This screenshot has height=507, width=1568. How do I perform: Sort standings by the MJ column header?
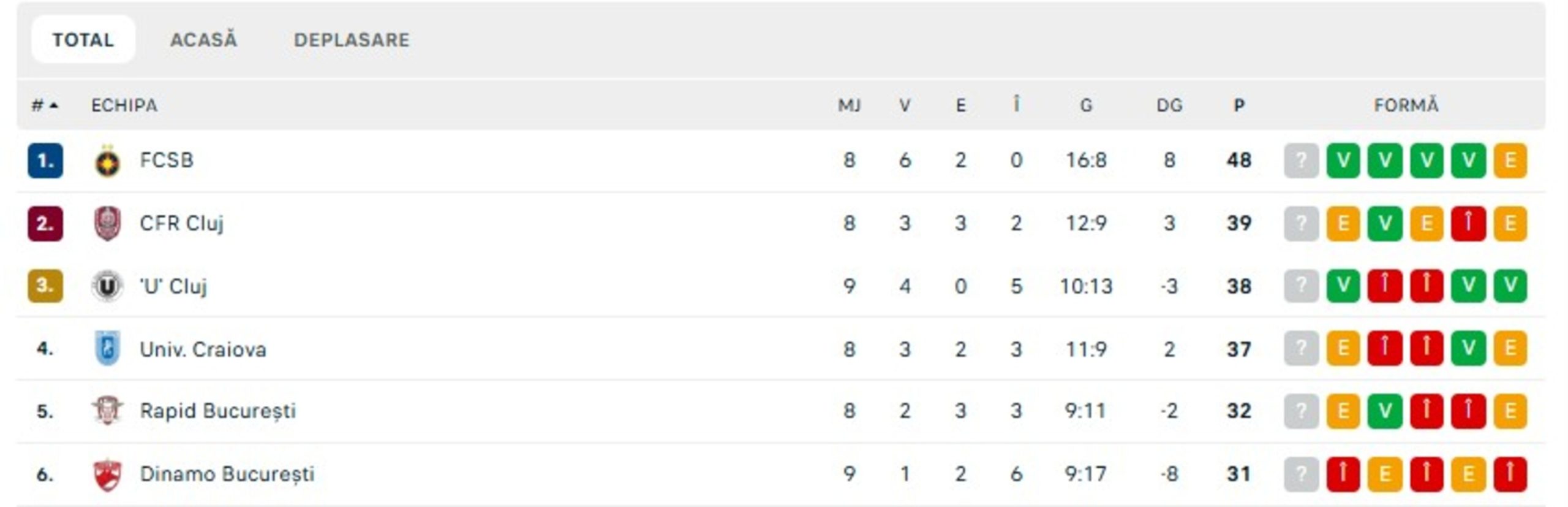click(849, 105)
